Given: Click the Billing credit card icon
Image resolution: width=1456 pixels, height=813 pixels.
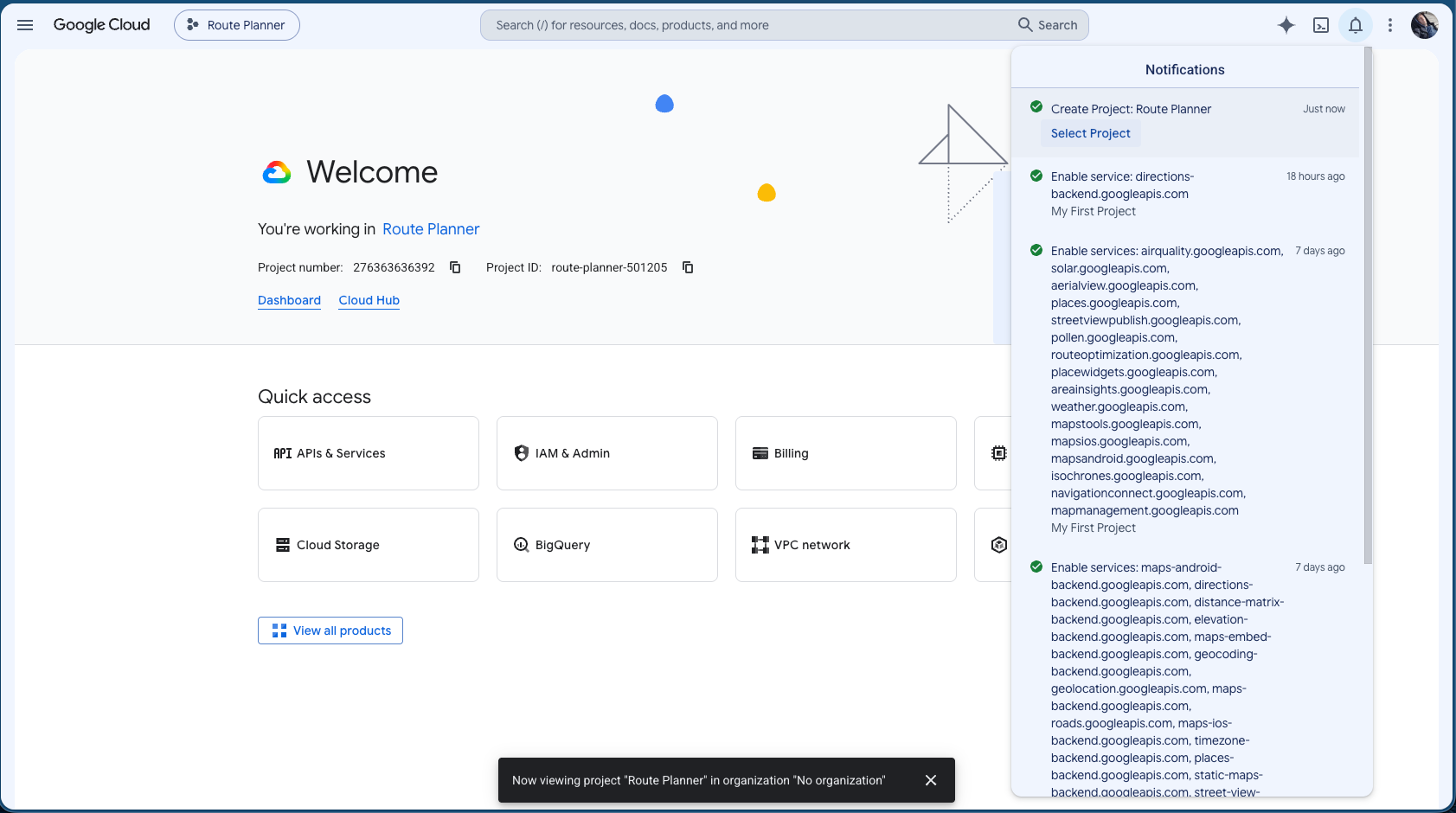Looking at the screenshot, I should click(760, 453).
